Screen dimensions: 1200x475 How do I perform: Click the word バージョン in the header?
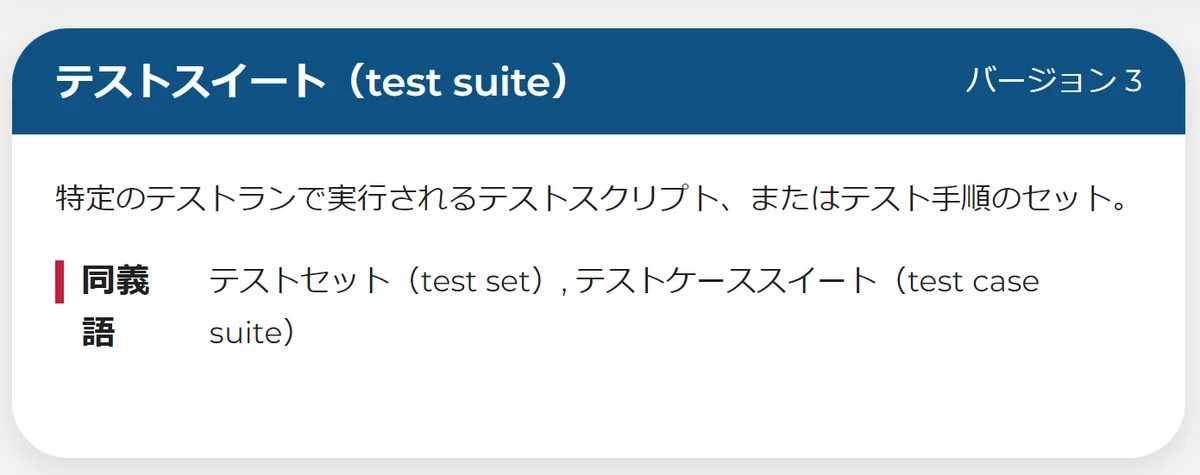(1039, 81)
